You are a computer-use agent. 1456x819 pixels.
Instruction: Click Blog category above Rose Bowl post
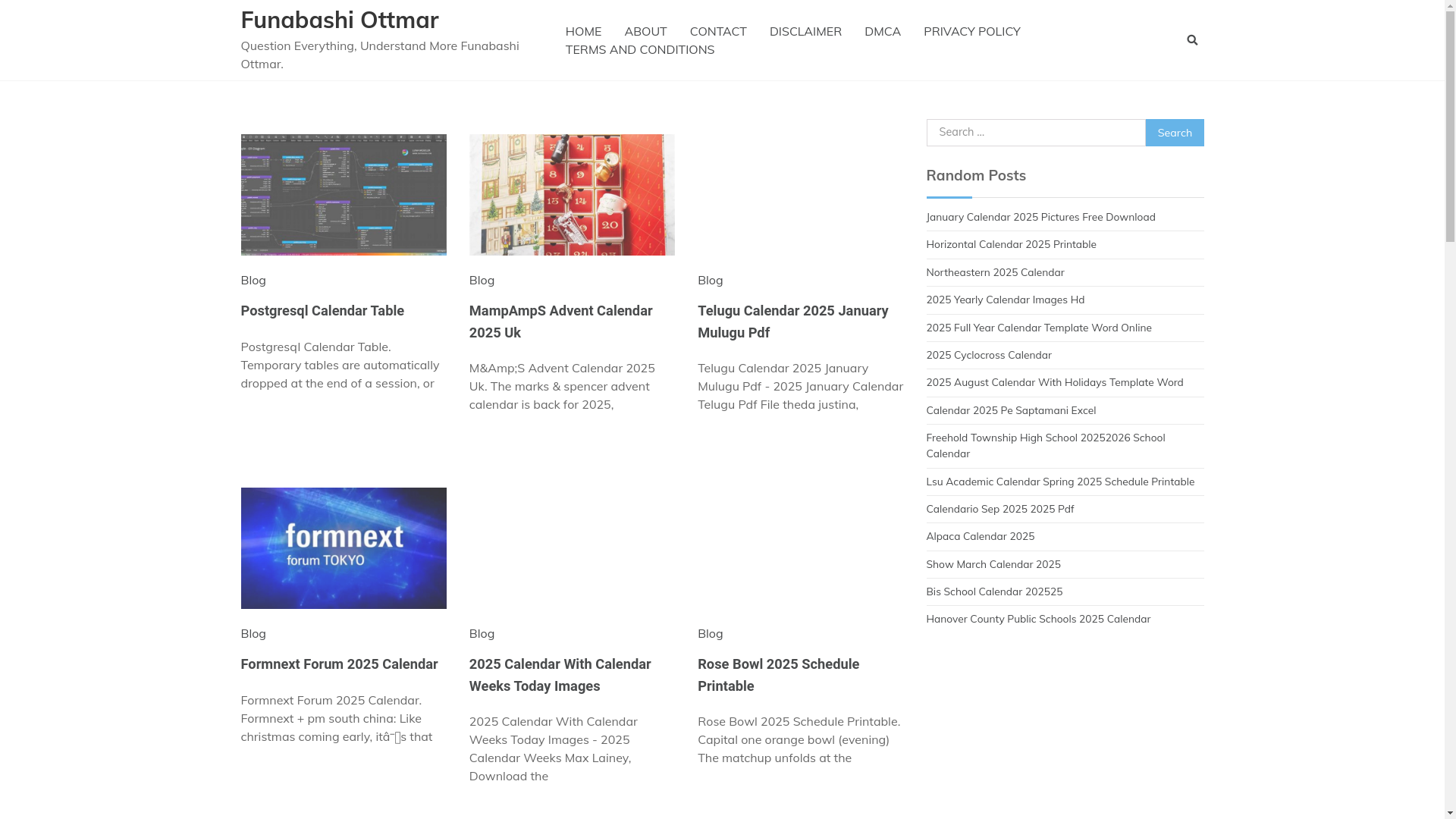pos(711,633)
